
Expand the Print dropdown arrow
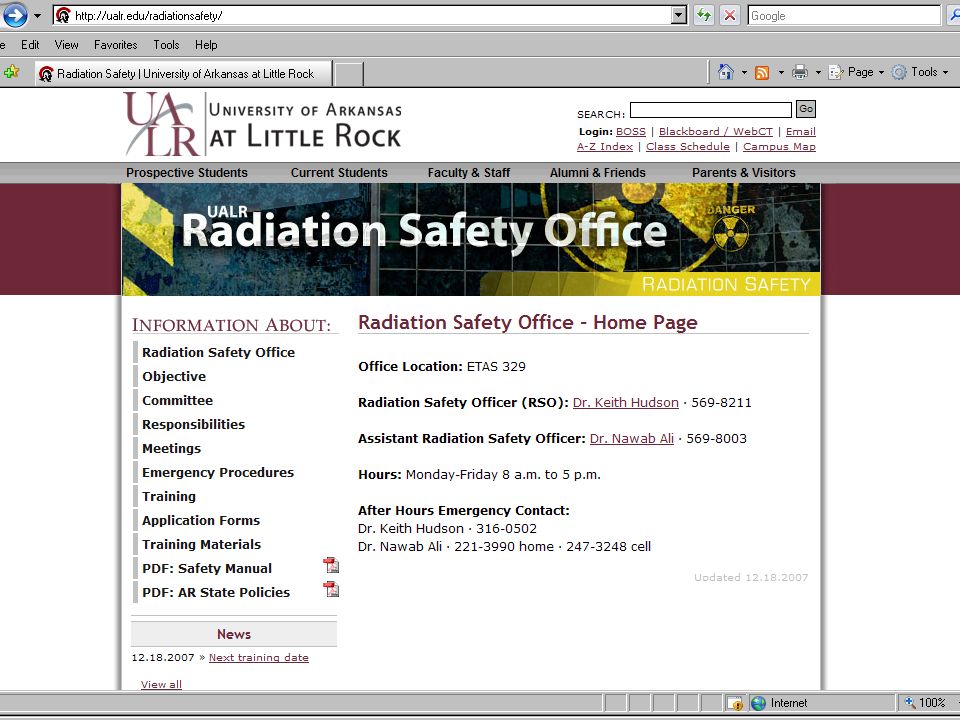point(818,73)
